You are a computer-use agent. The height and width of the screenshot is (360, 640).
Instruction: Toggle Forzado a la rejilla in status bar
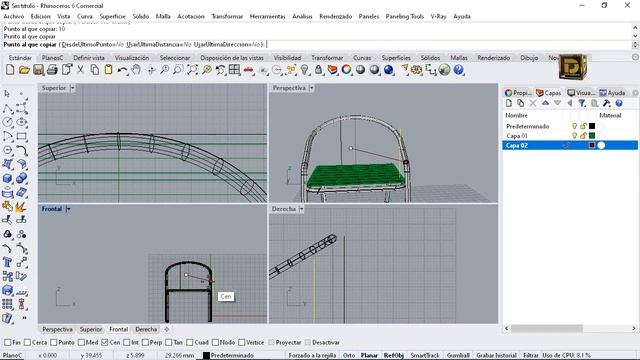(x=312, y=356)
